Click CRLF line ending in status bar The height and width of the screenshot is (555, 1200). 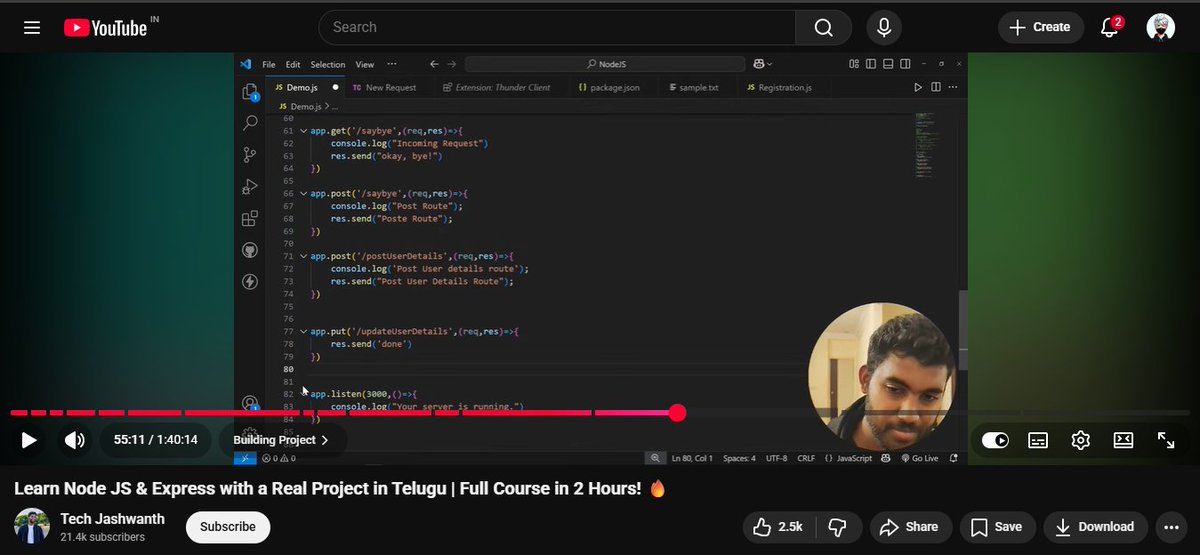[807, 458]
